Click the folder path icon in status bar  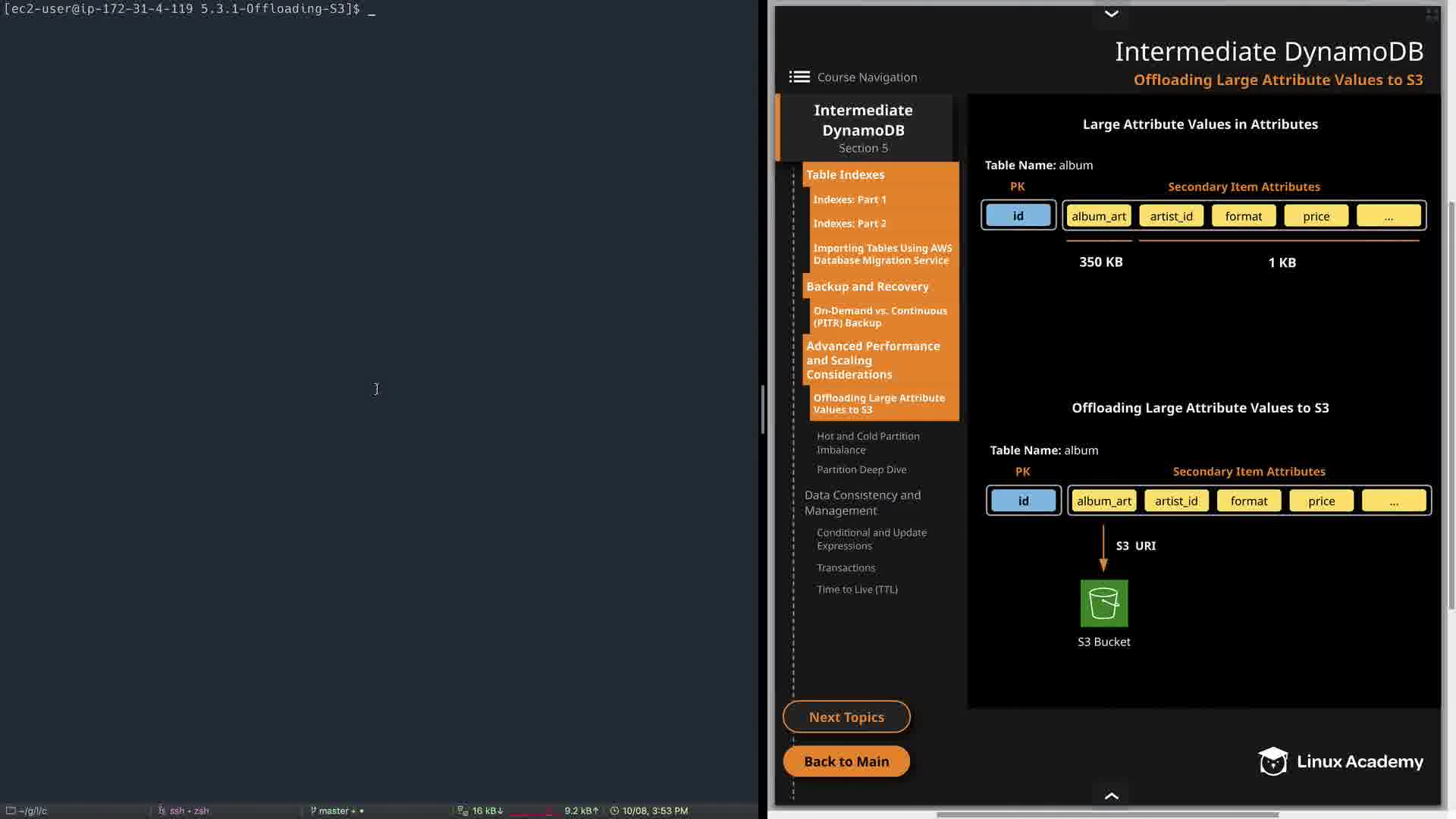[x=11, y=811]
